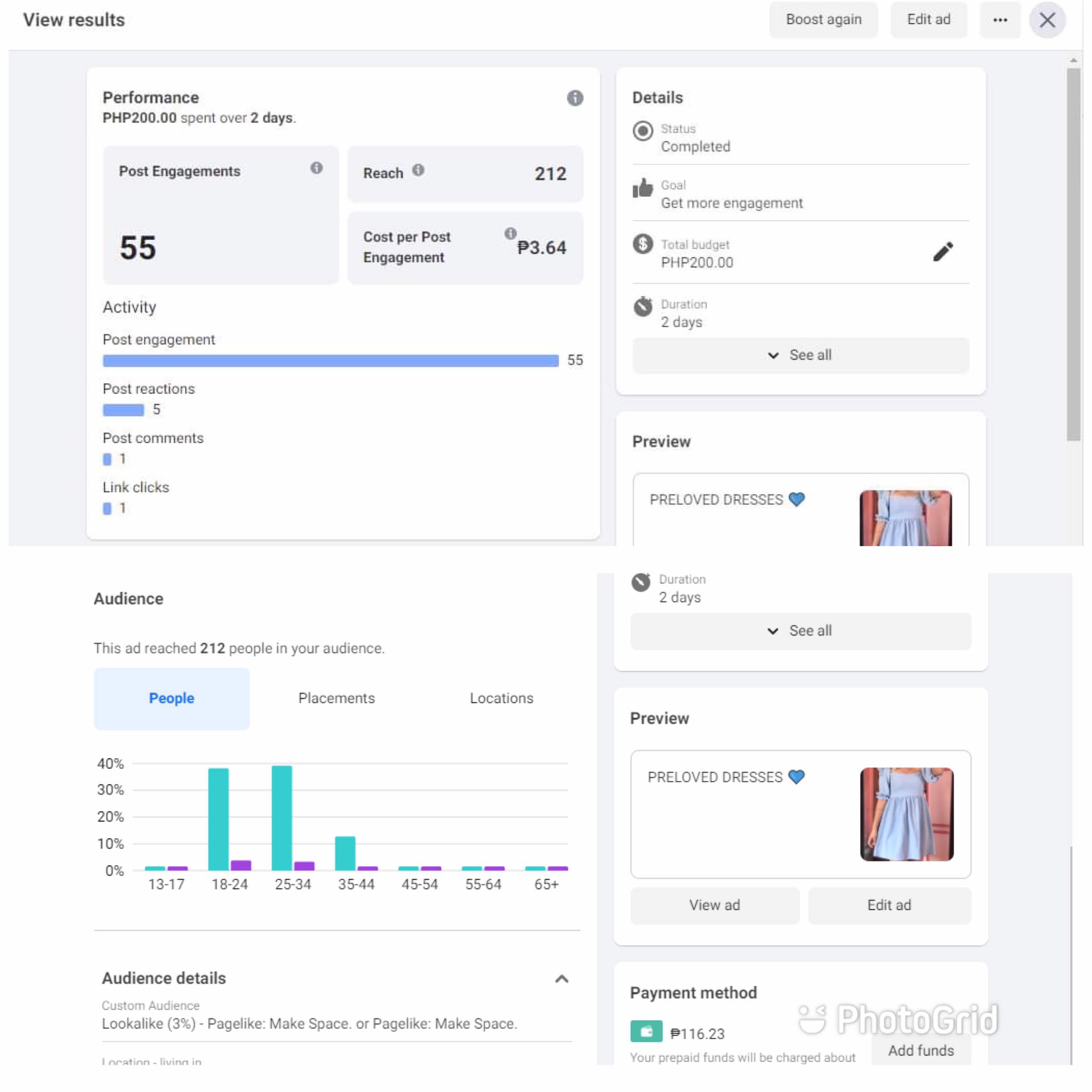The image size is (1092, 1092).
Task: Click the Performance info icon
Action: pos(575,98)
